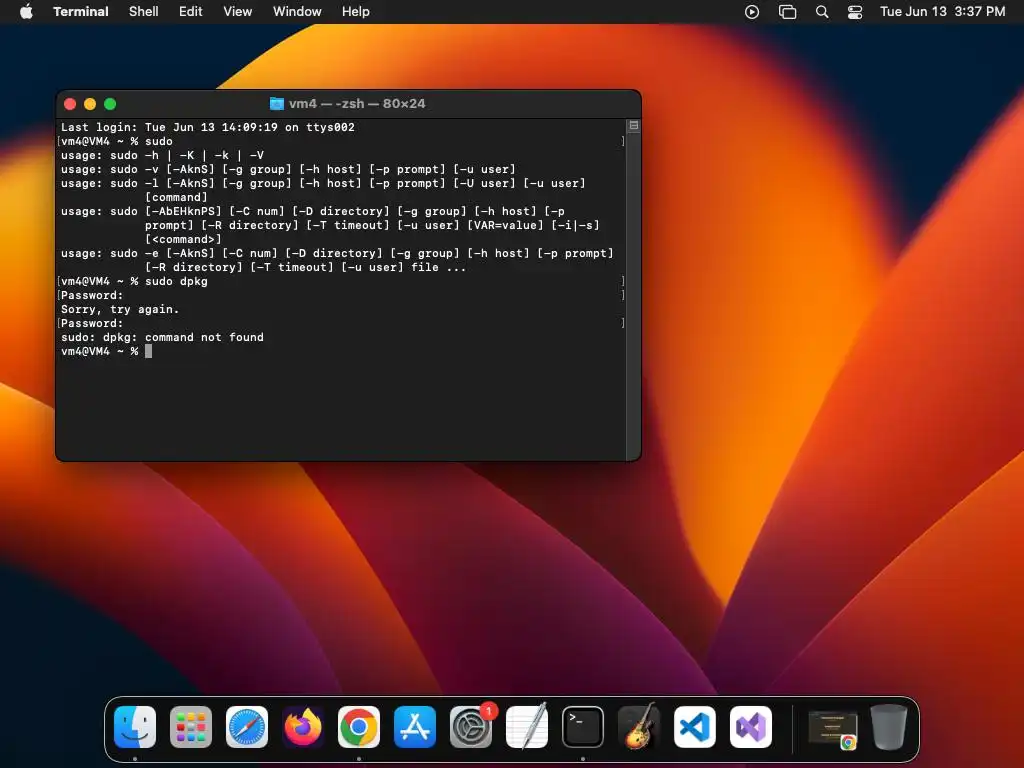Image resolution: width=1024 pixels, height=768 pixels.
Task: Click the 'Sorry, try again.' line
Action: (x=120, y=310)
